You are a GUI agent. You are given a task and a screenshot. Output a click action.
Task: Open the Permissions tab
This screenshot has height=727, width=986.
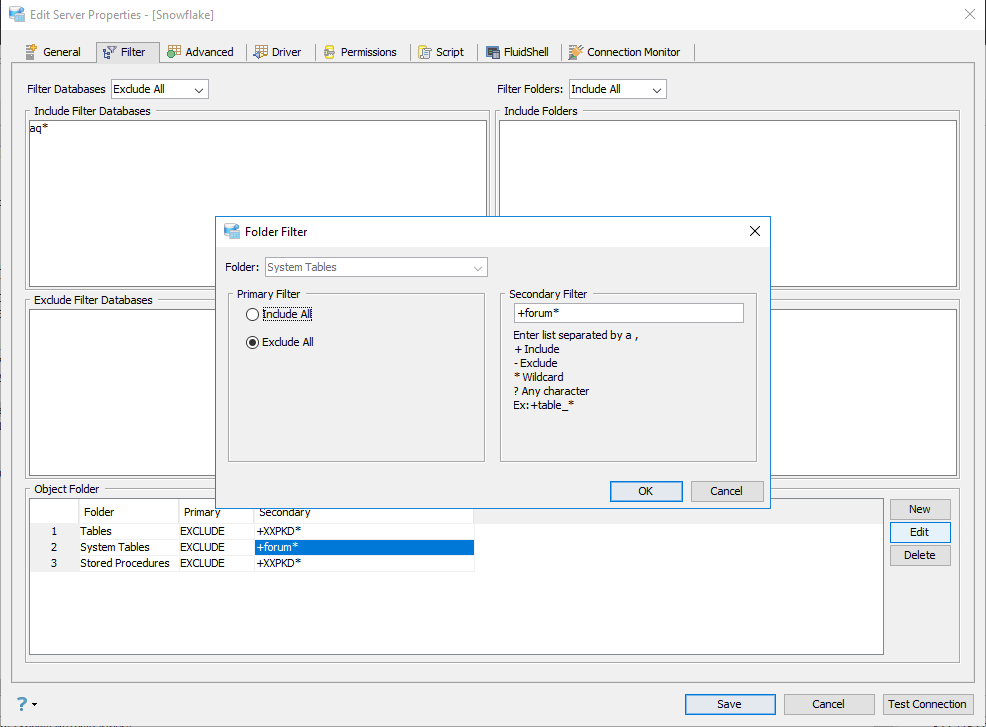tap(360, 52)
